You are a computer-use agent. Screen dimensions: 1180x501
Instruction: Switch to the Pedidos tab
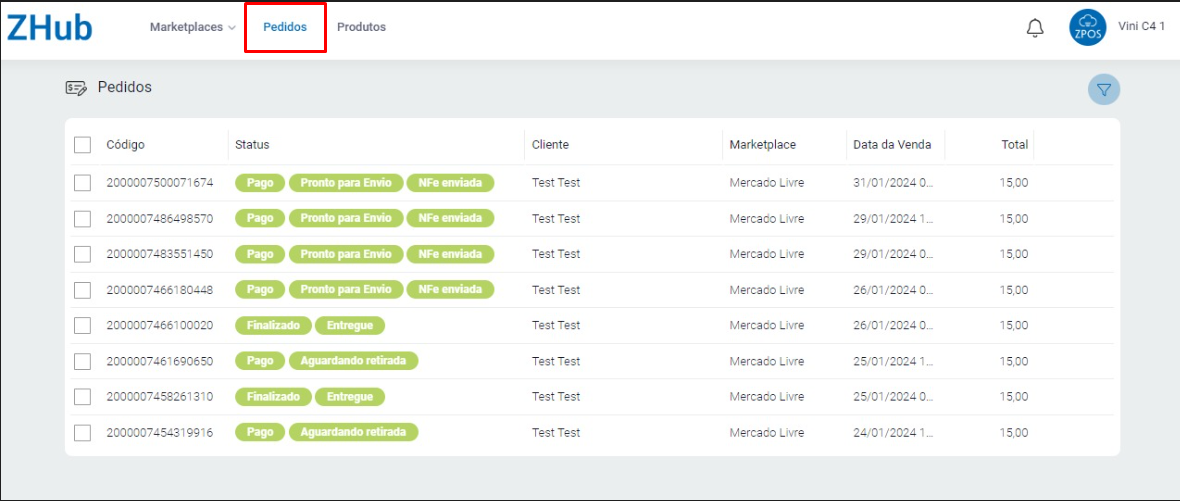(x=285, y=28)
